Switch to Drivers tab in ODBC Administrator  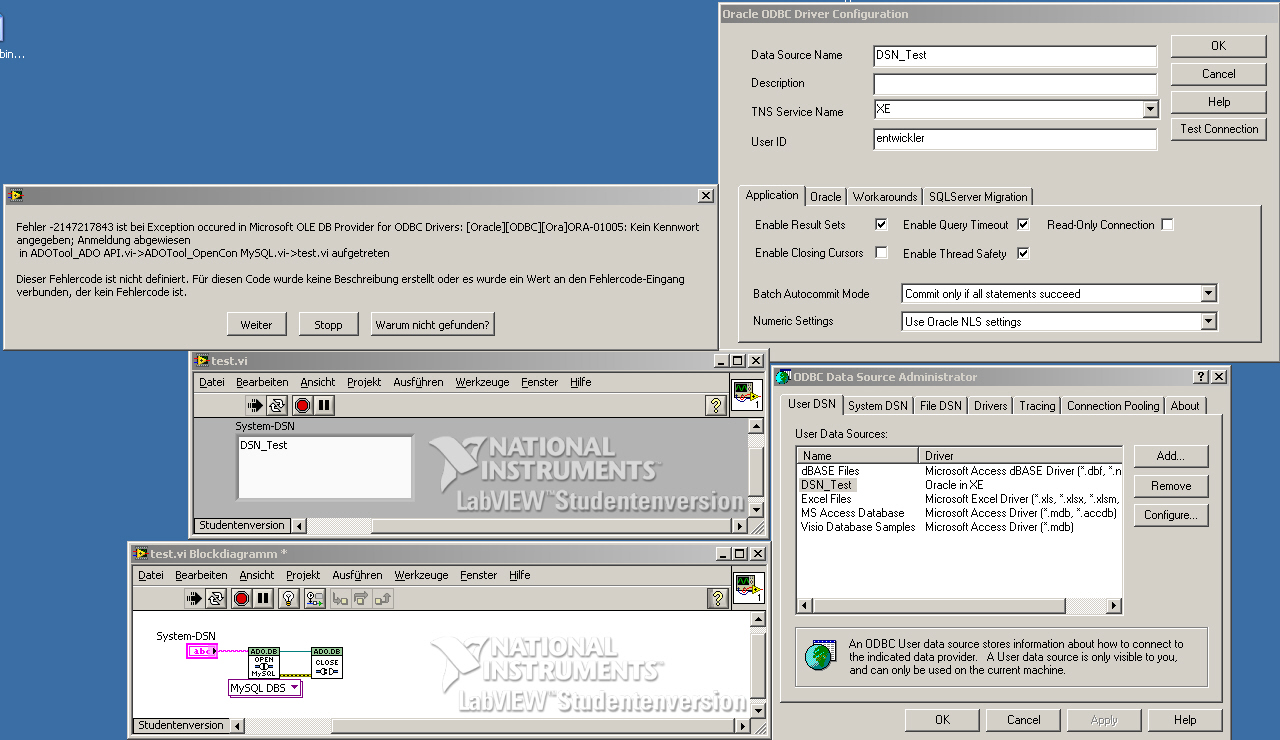coord(991,406)
